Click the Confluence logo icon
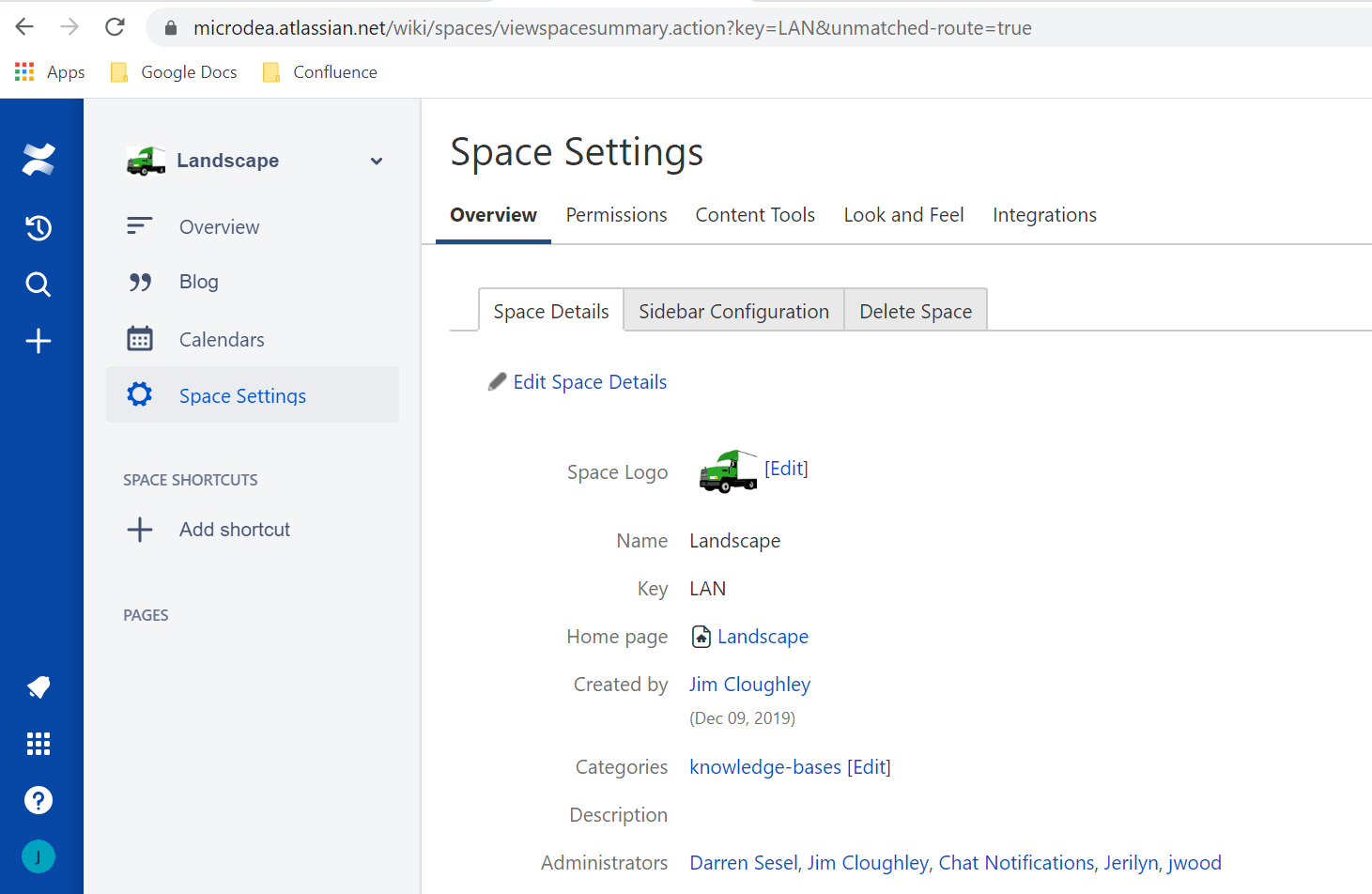This screenshot has height=894, width=1372. (x=39, y=160)
